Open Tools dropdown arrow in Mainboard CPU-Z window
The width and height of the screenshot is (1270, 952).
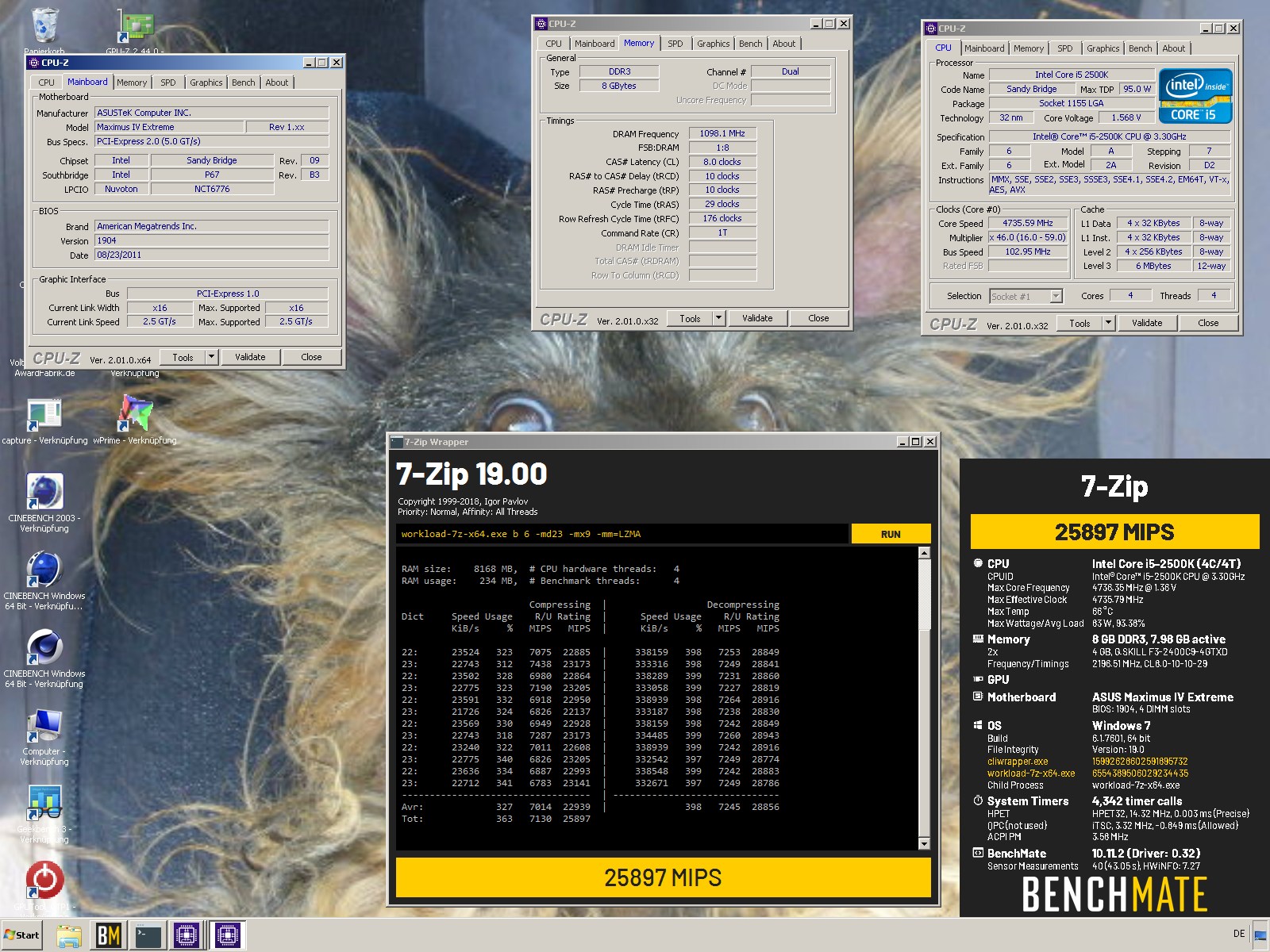pyautogui.click(x=211, y=357)
